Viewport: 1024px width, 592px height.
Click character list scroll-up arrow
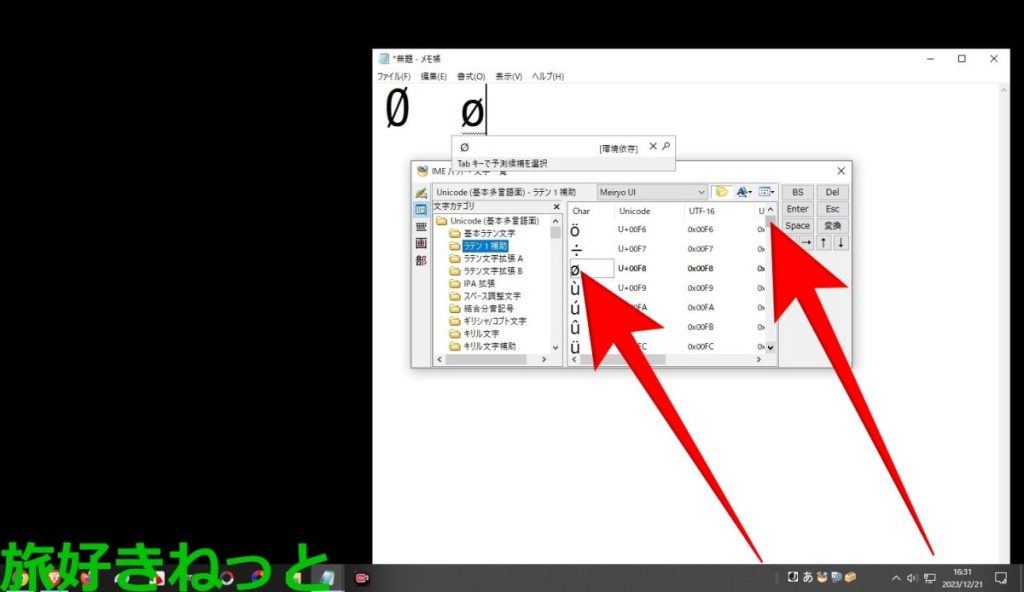click(x=771, y=210)
